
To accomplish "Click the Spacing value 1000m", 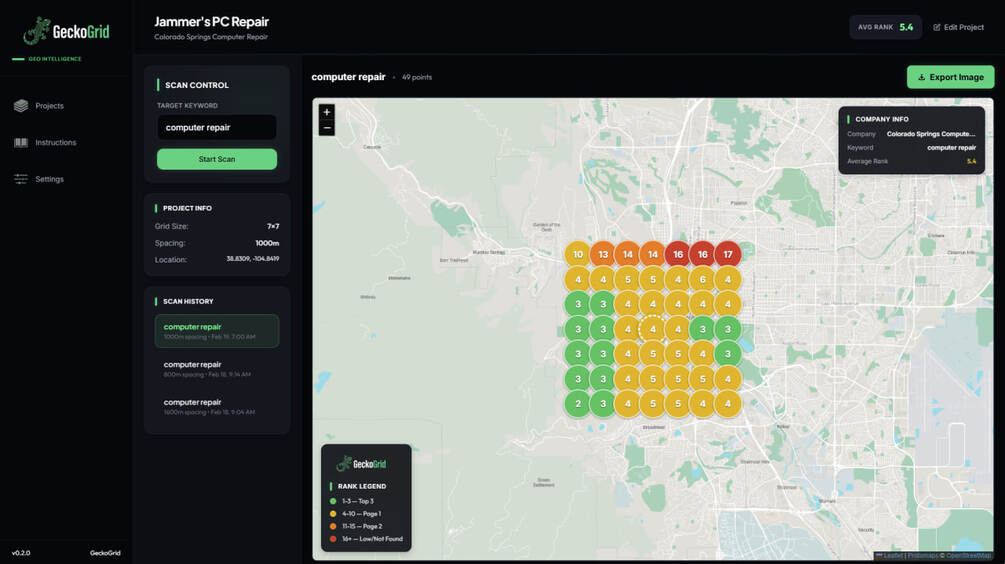I will [267, 243].
